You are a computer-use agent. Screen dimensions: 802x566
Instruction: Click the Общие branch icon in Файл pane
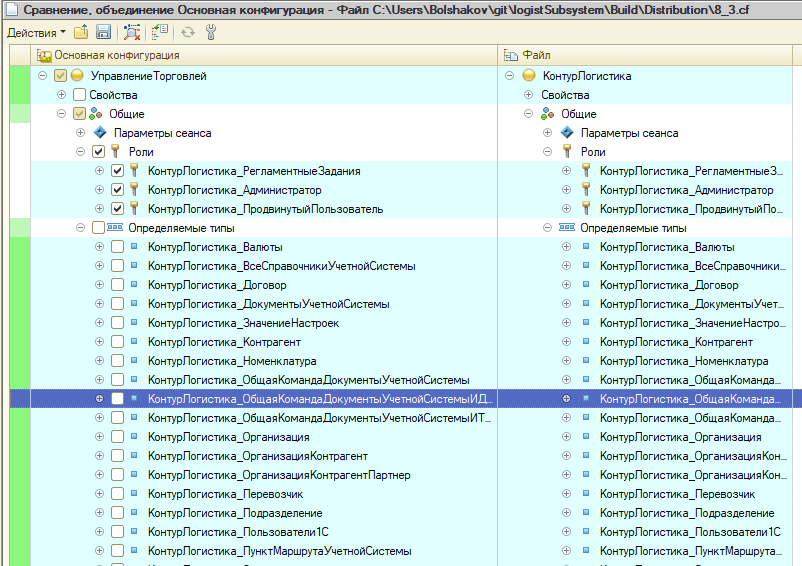click(548, 114)
